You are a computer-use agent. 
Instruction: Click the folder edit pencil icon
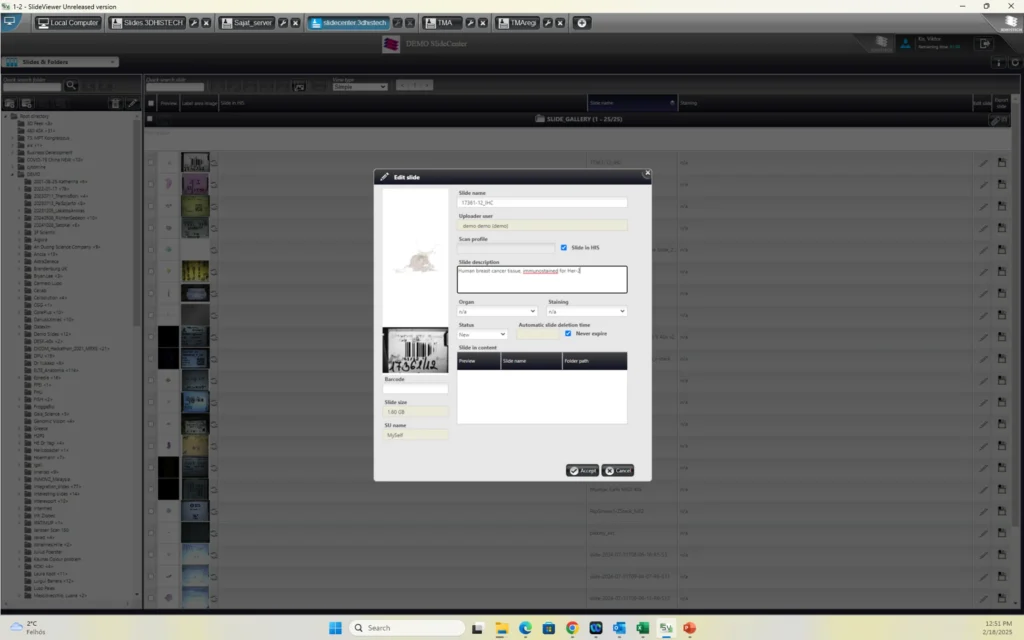tap(132, 103)
